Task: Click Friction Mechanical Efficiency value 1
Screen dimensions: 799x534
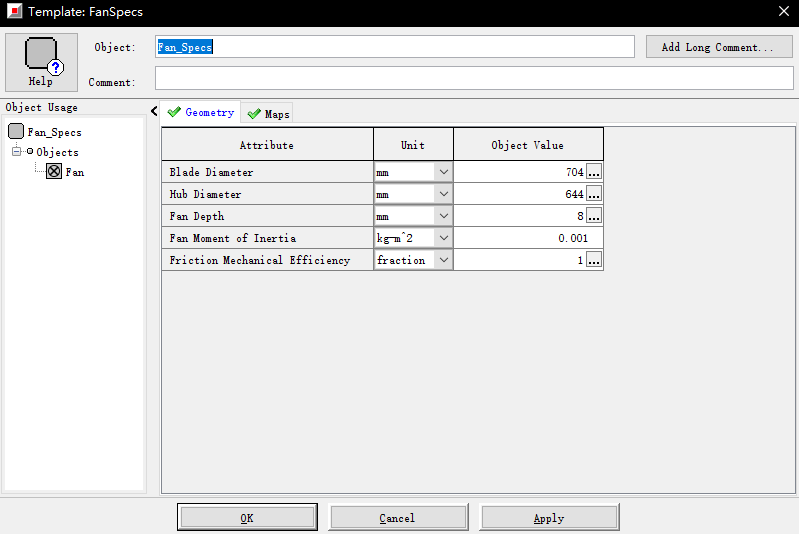Action: click(x=580, y=260)
